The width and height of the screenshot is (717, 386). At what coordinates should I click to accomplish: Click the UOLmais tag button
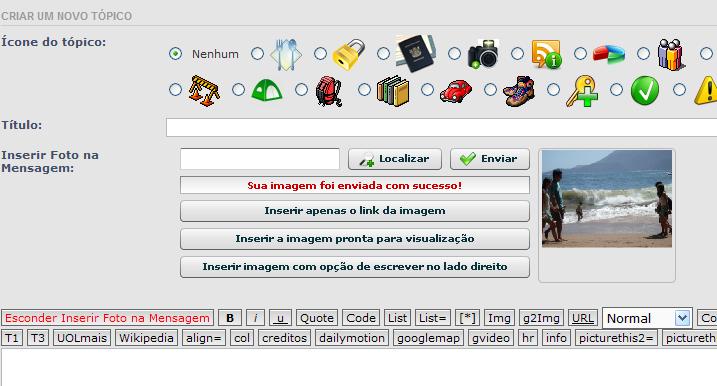coord(82,338)
